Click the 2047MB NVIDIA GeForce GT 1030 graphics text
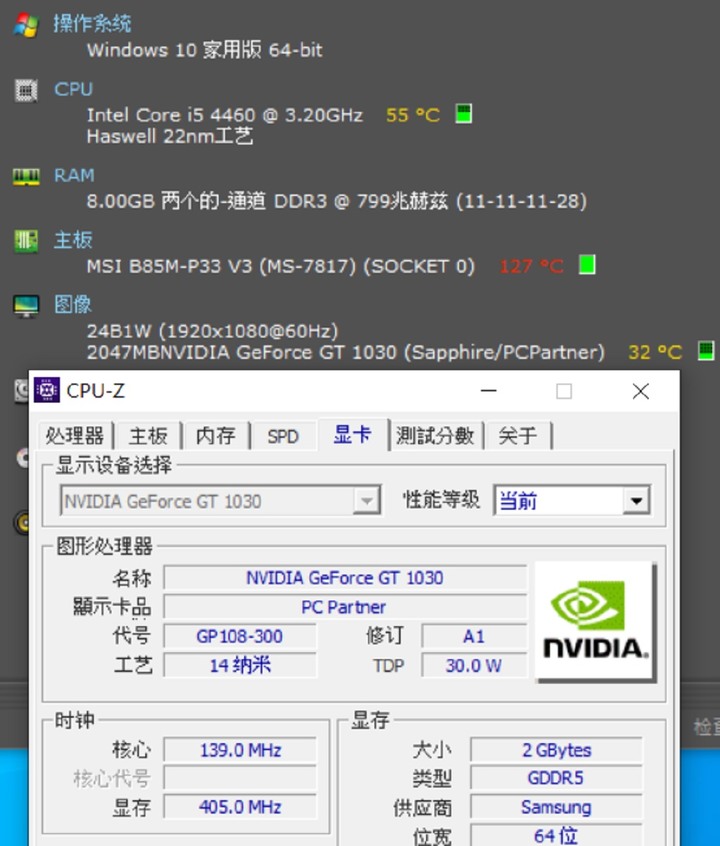Screen dimensions: 720x846 tap(345, 352)
